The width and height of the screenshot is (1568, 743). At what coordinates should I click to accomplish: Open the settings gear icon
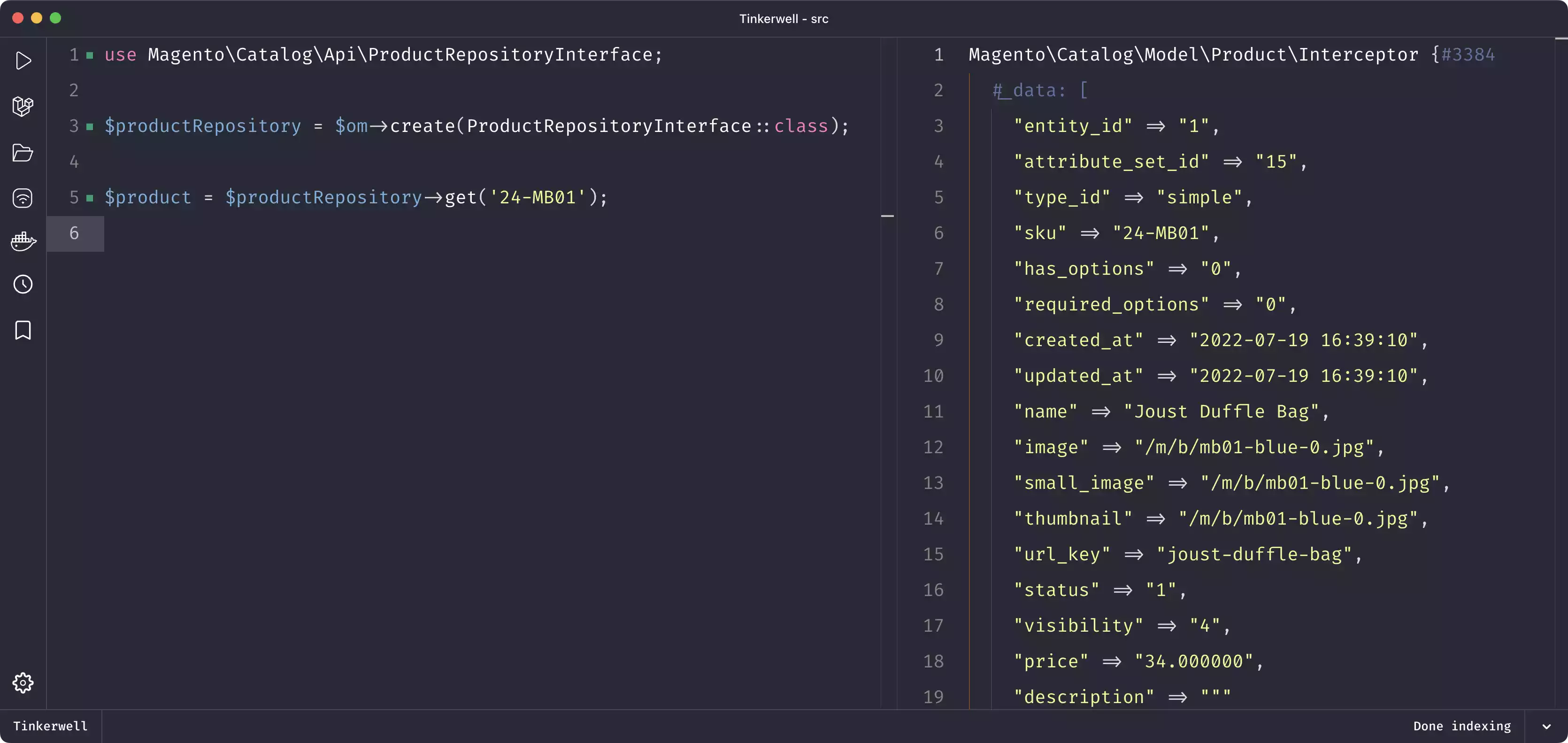coord(23,683)
